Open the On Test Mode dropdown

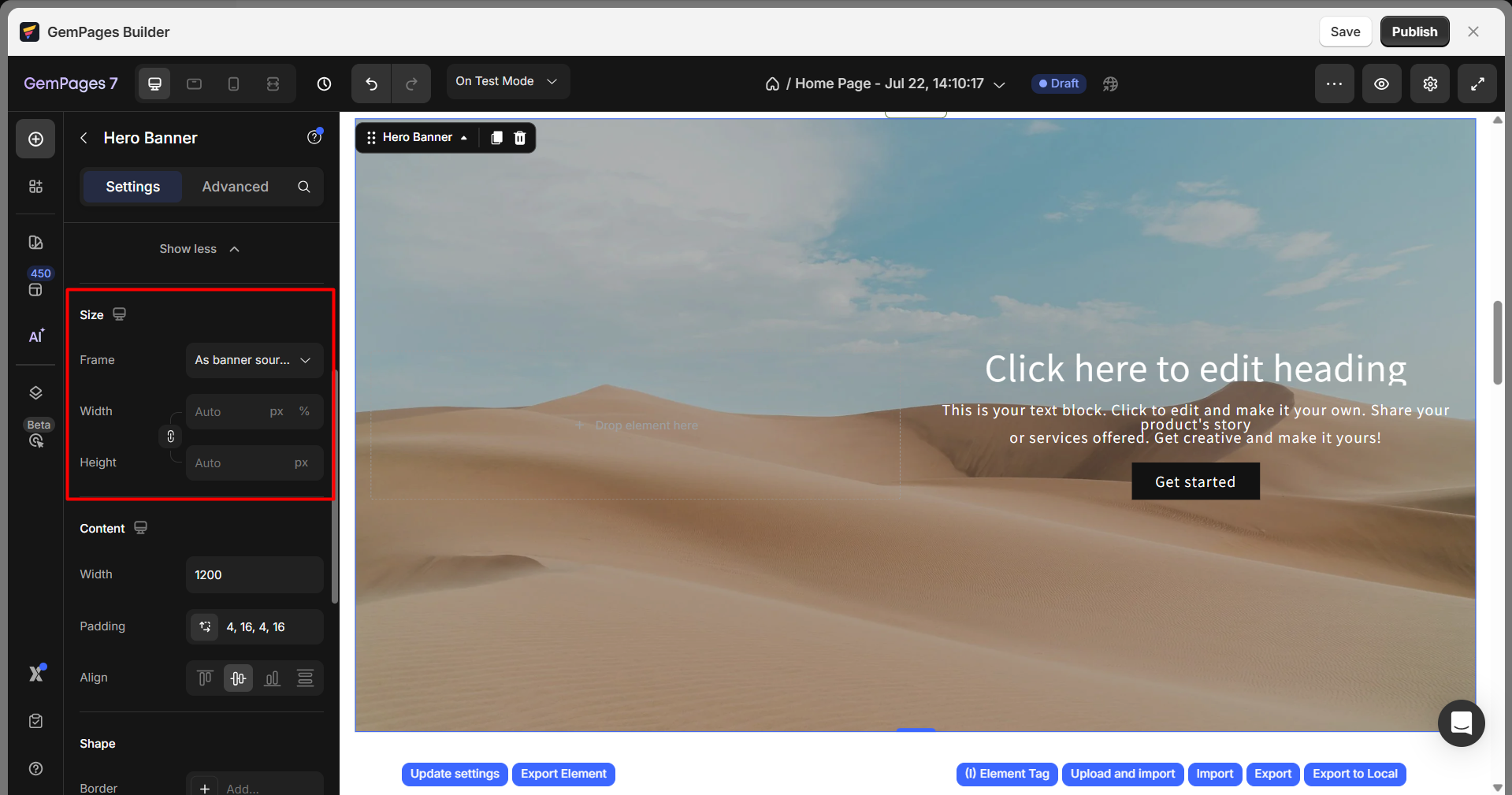(508, 81)
